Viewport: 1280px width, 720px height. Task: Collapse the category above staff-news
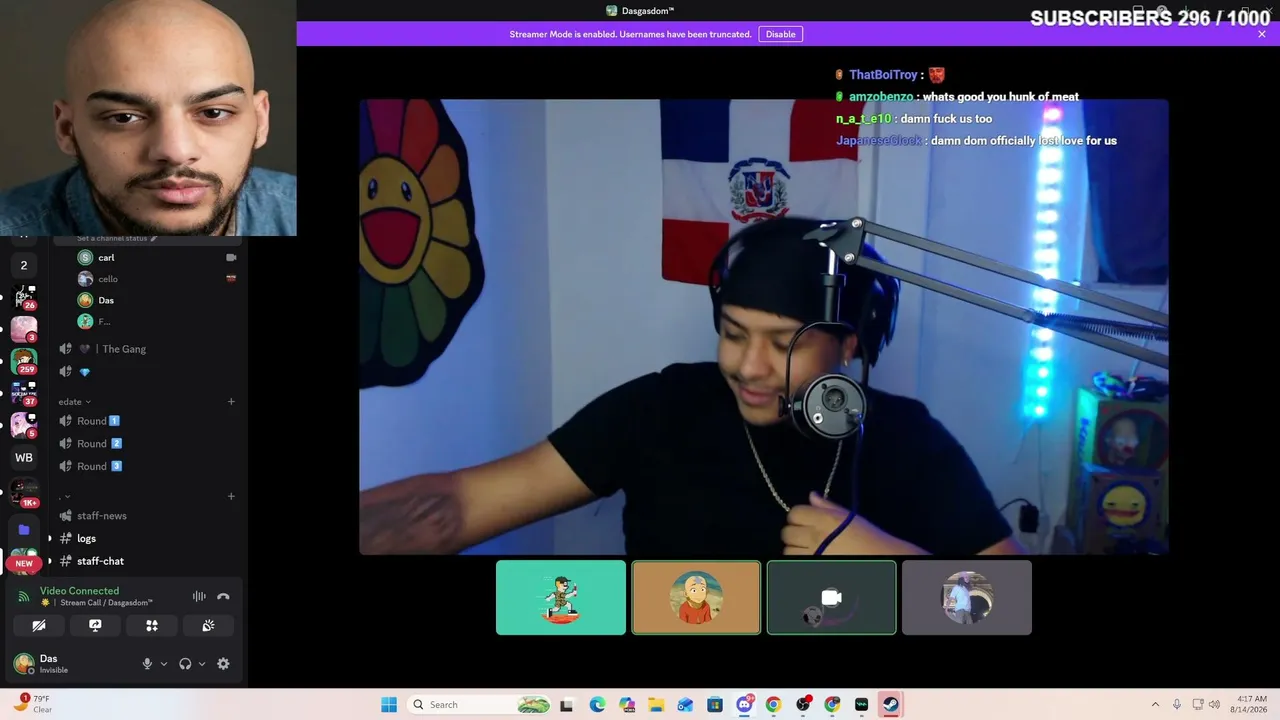coord(65,496)
